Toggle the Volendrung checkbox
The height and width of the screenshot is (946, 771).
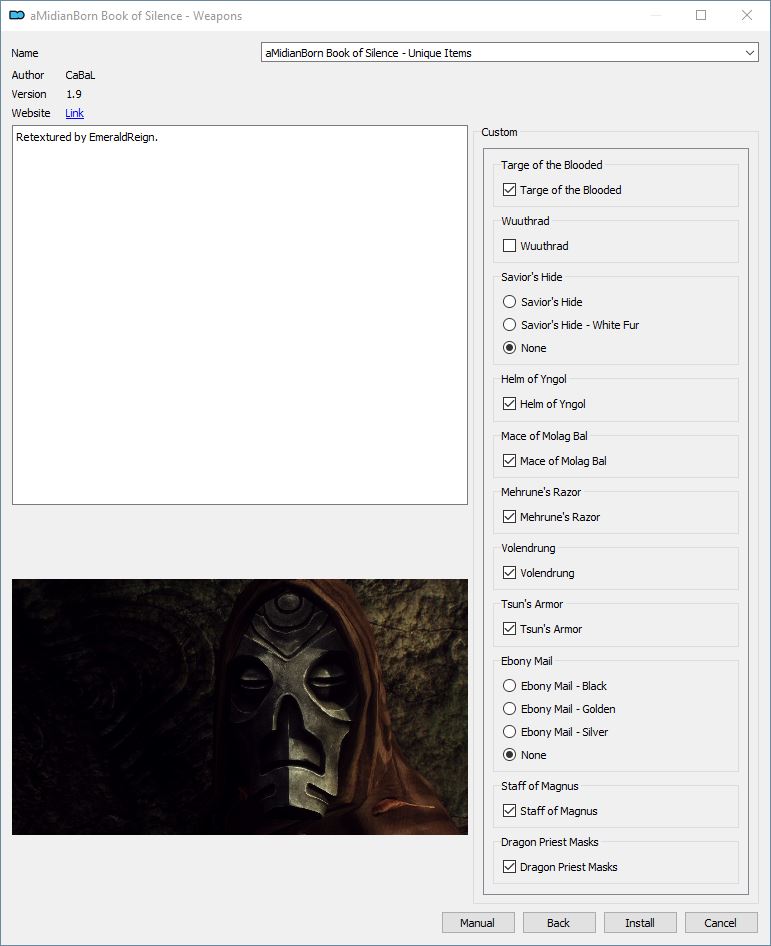(509, 573)
